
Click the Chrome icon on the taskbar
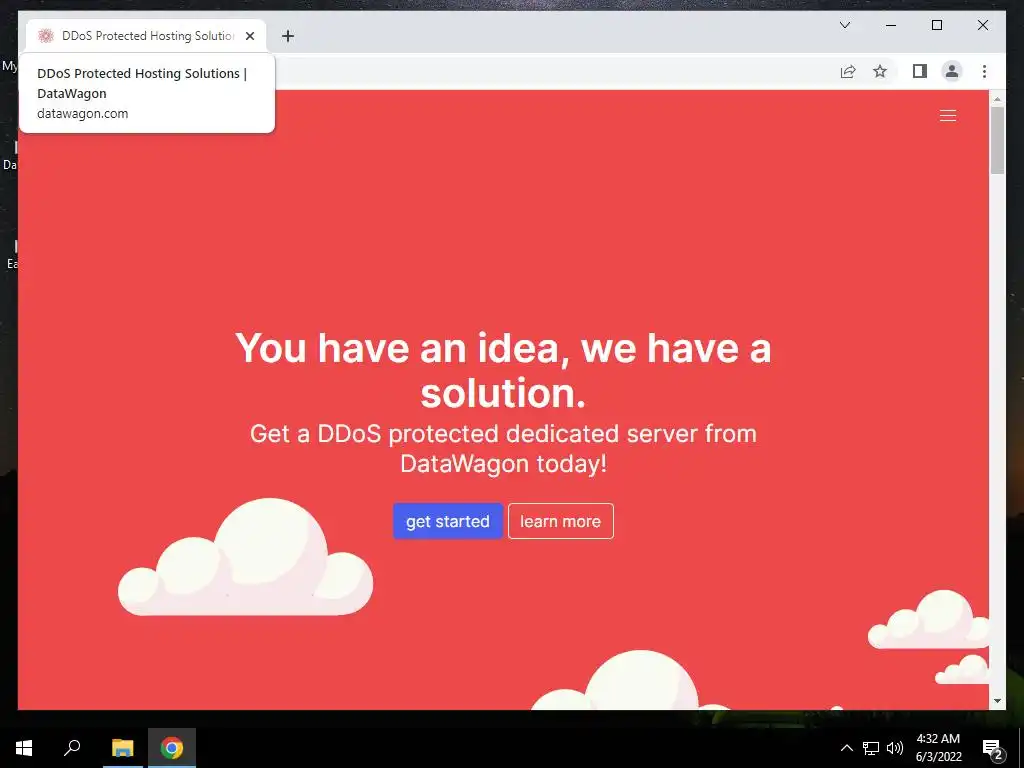click(x=172, y=748)
